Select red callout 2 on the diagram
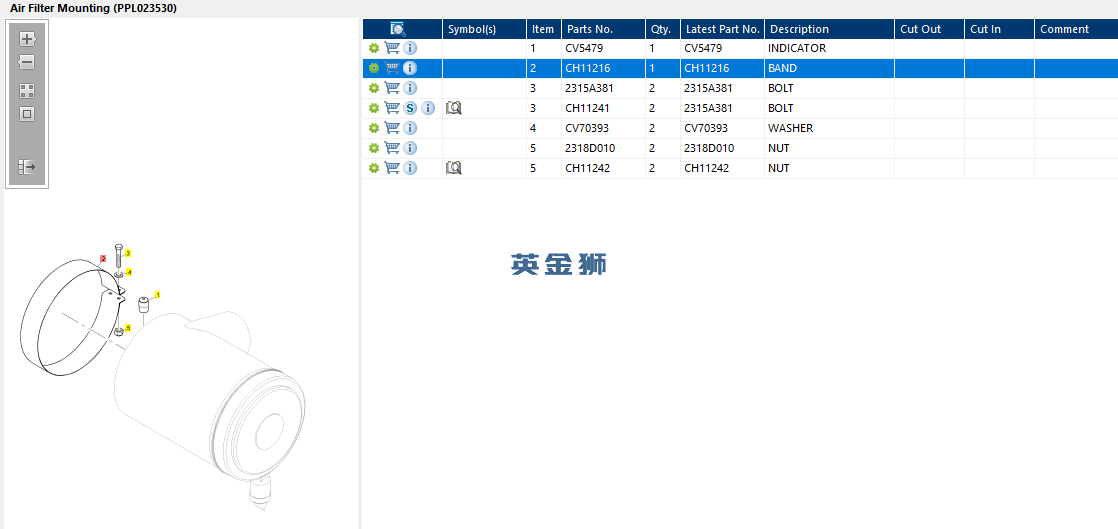 pyautogui.click(x=103, y=259)
